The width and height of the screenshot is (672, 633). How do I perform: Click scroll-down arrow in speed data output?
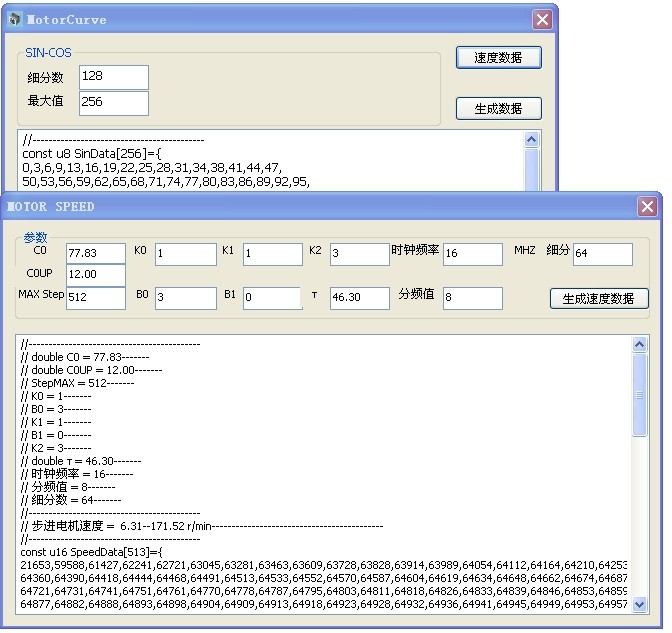[x=639, y=604]
